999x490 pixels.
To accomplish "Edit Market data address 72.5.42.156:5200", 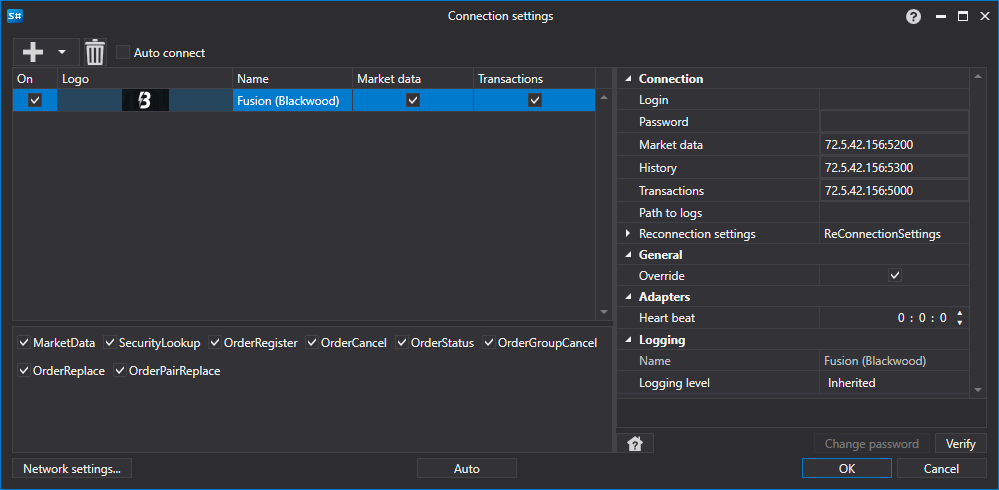I will (x=894, y=145).
